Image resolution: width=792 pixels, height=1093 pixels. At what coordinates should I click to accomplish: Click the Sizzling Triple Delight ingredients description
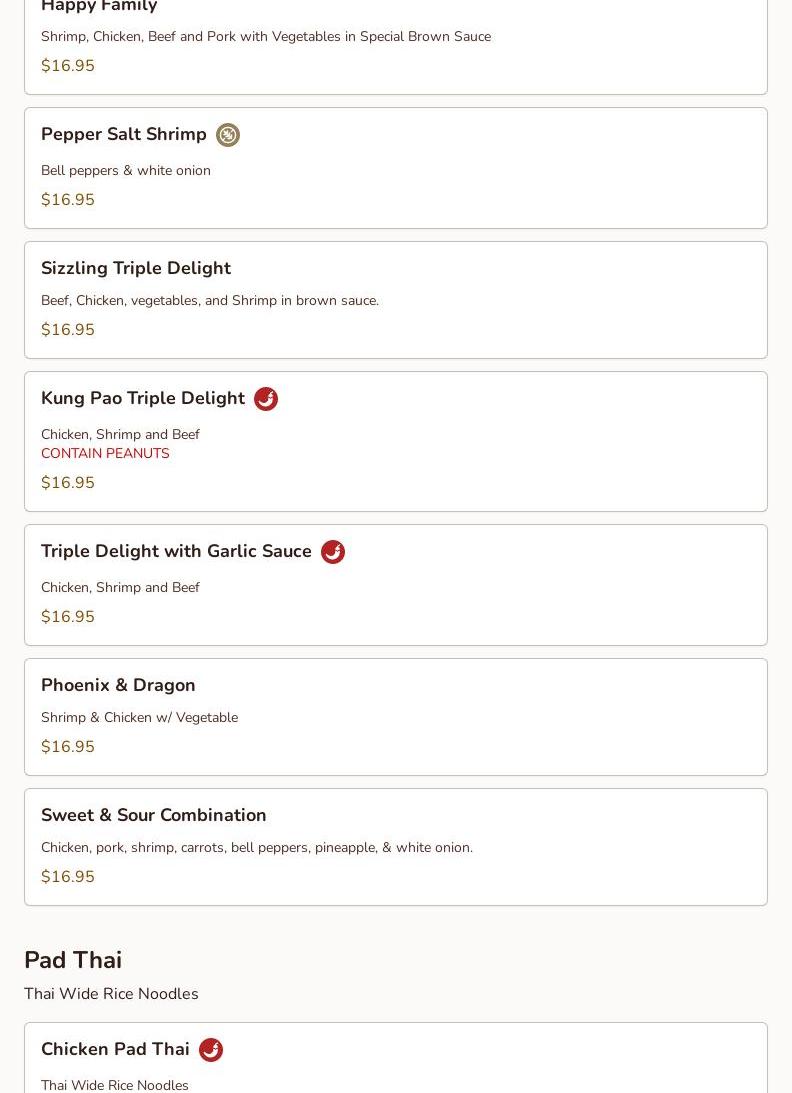pyautogui.click(x=210, y=300)
